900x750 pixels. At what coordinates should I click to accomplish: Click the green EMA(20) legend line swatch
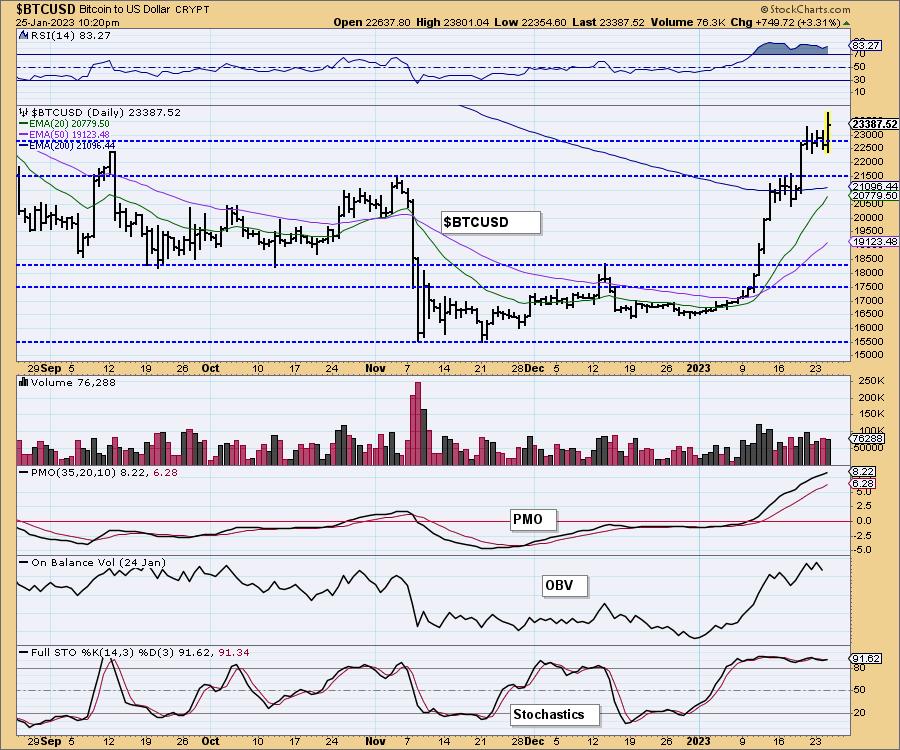(23, 123)
